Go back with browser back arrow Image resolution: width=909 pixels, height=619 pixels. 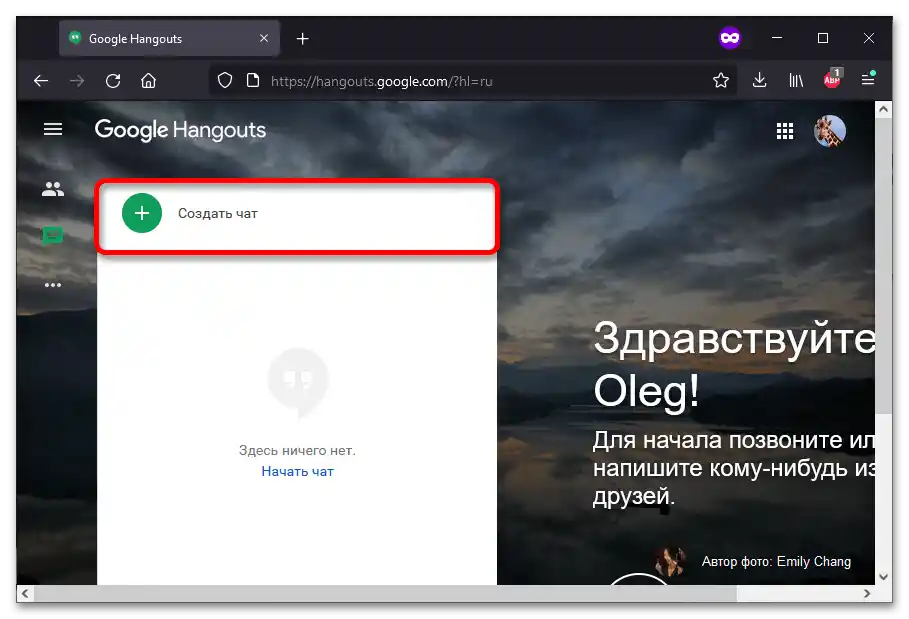pos(41,81)
